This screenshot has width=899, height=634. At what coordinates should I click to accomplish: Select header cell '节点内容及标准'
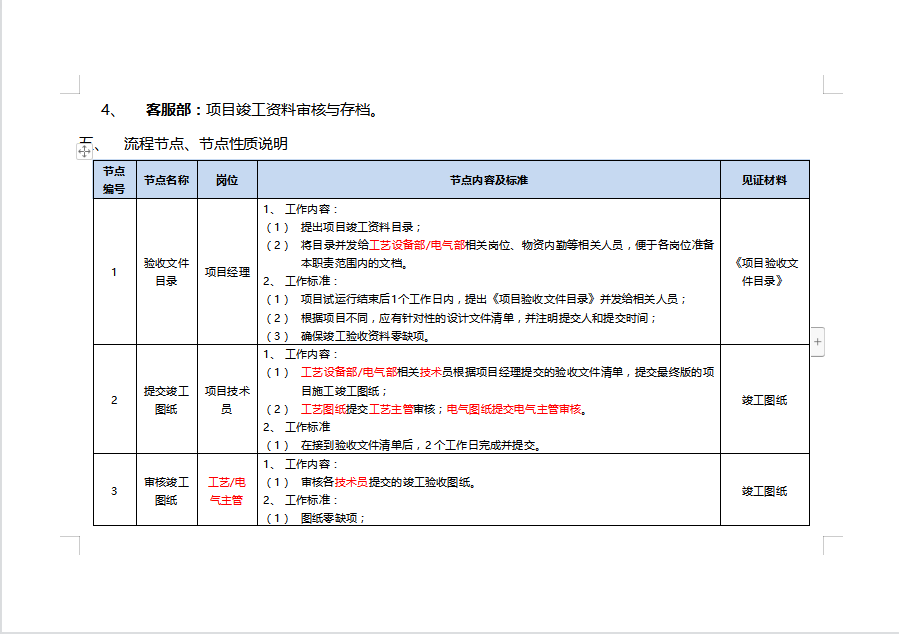(x=488, y=180)
